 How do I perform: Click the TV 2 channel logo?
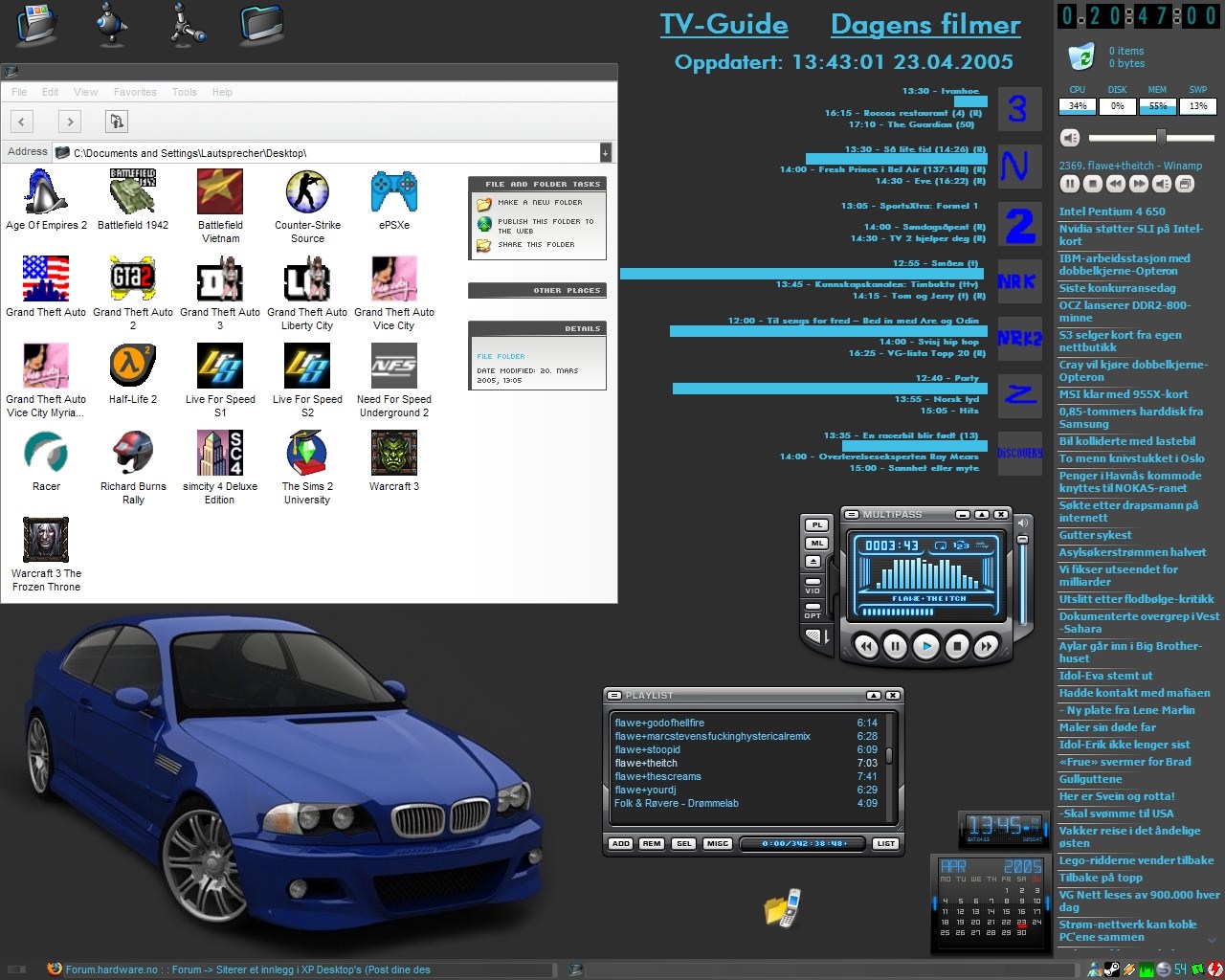click(1020, 225)
